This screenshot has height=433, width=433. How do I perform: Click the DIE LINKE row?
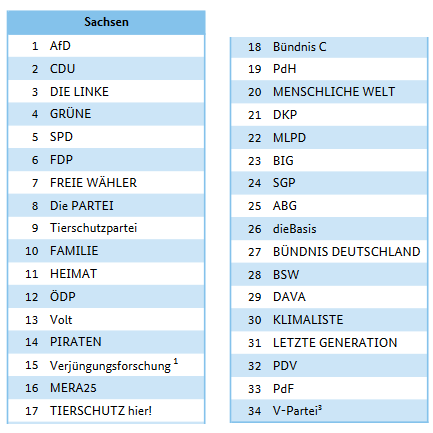coord(106,91)
